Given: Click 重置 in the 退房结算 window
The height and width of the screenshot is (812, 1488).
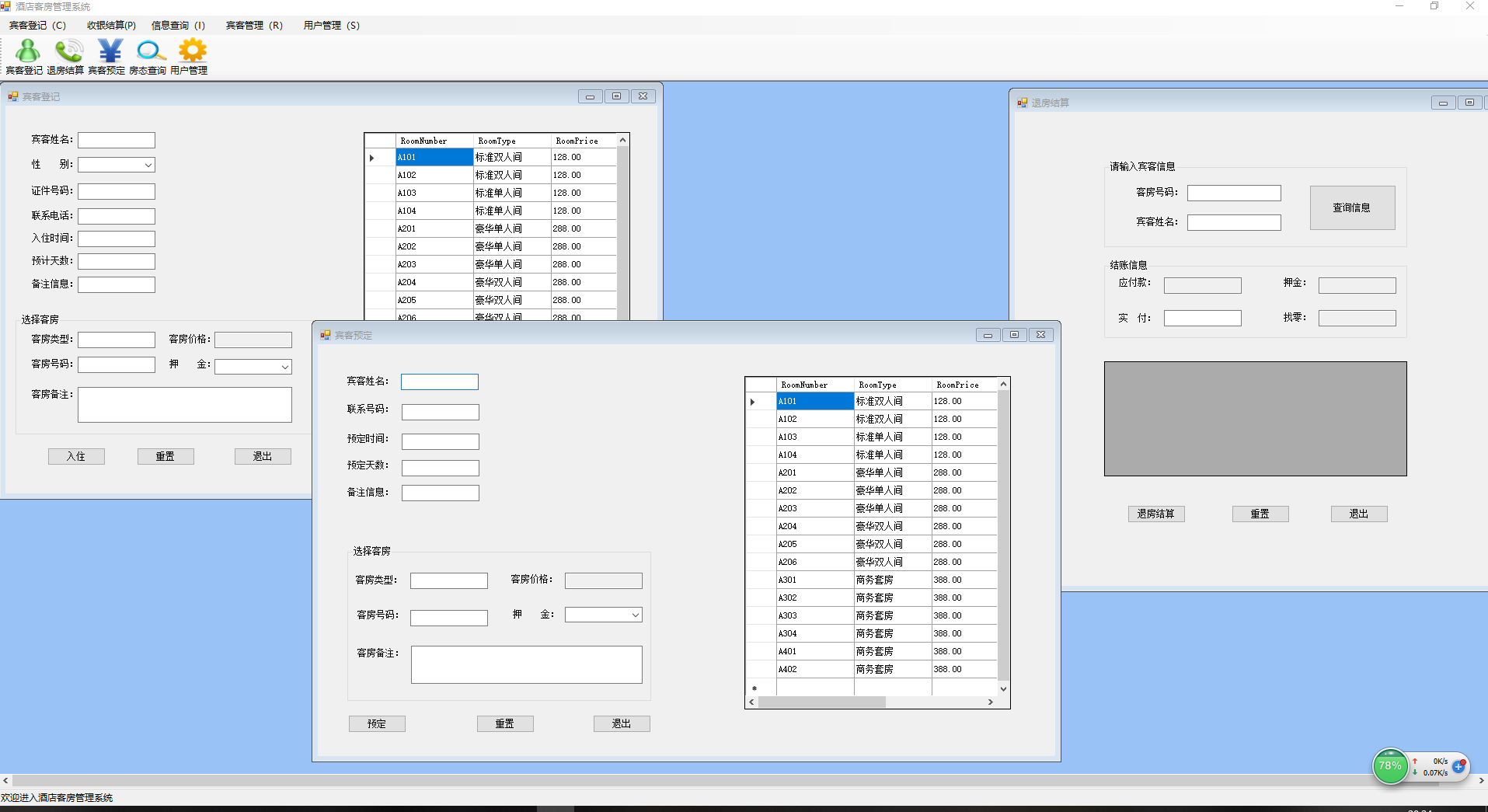Looking at the screenshot, I should pyautogui.click(x=1260, y=514).
